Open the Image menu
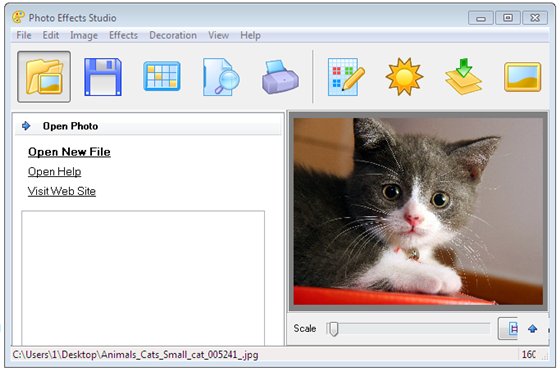Image resolution: width=560 pixels, height=371 pixels. [84, 35]
